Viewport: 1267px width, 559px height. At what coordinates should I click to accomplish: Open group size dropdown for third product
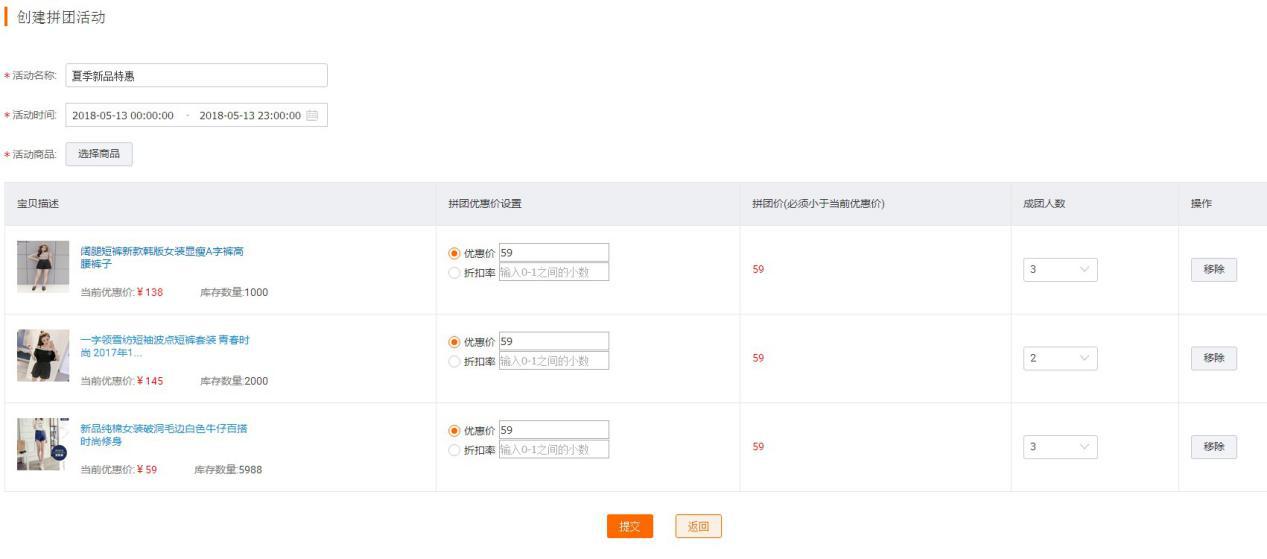click(x=1059, y=447)
